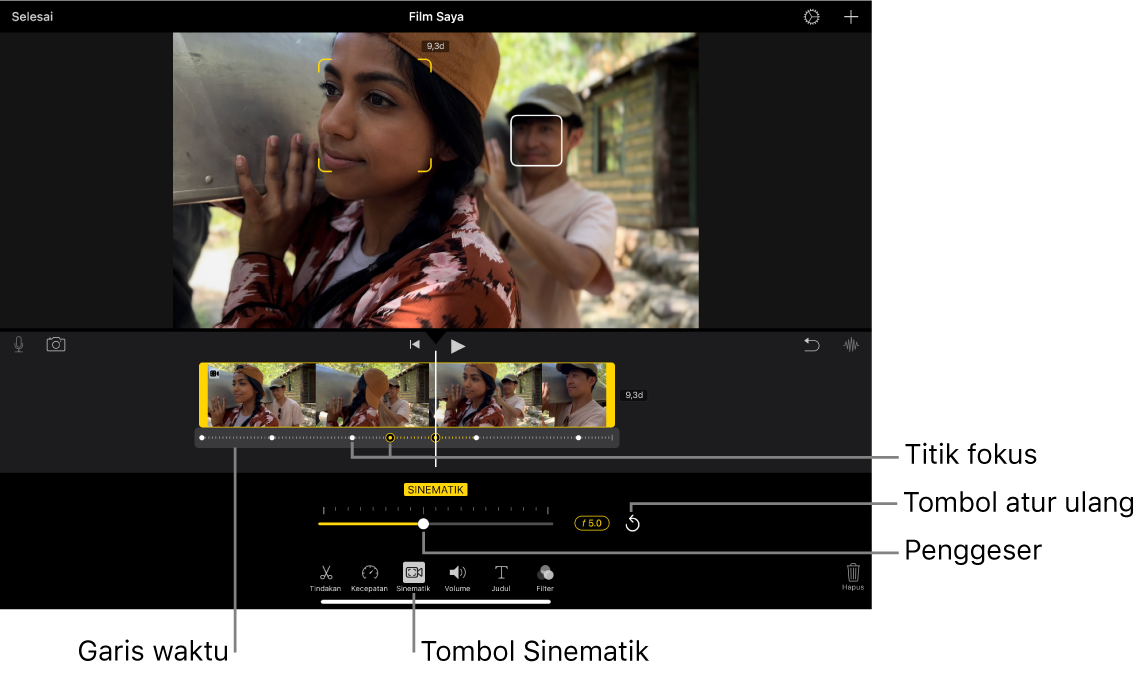1141x673 pixels.
Task: Tap the man's white focus box
Action: (x=536, y=140)
